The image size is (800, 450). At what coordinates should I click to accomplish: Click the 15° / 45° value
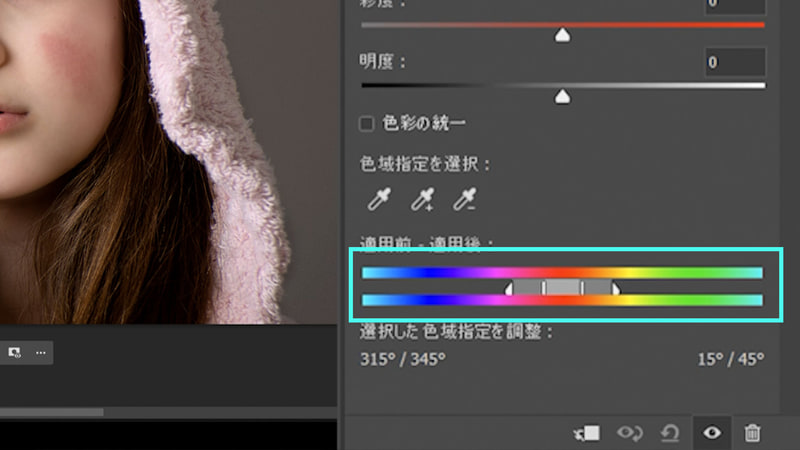(x=731, y=359)
